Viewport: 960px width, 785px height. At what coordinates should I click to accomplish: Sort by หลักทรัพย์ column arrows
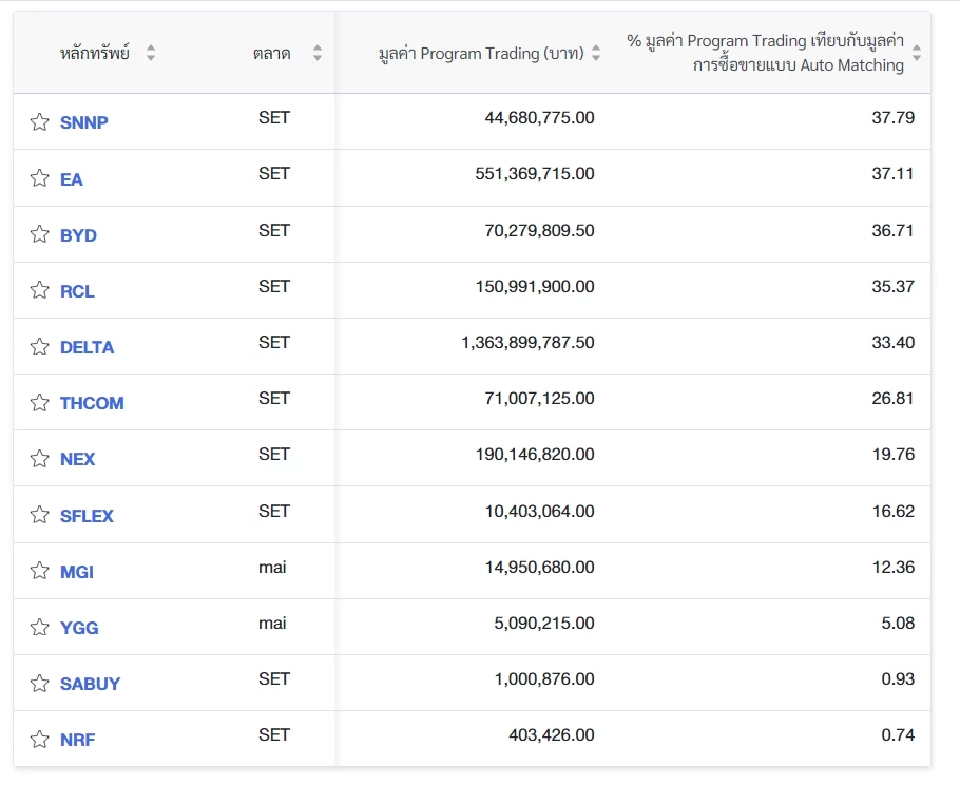151,53
